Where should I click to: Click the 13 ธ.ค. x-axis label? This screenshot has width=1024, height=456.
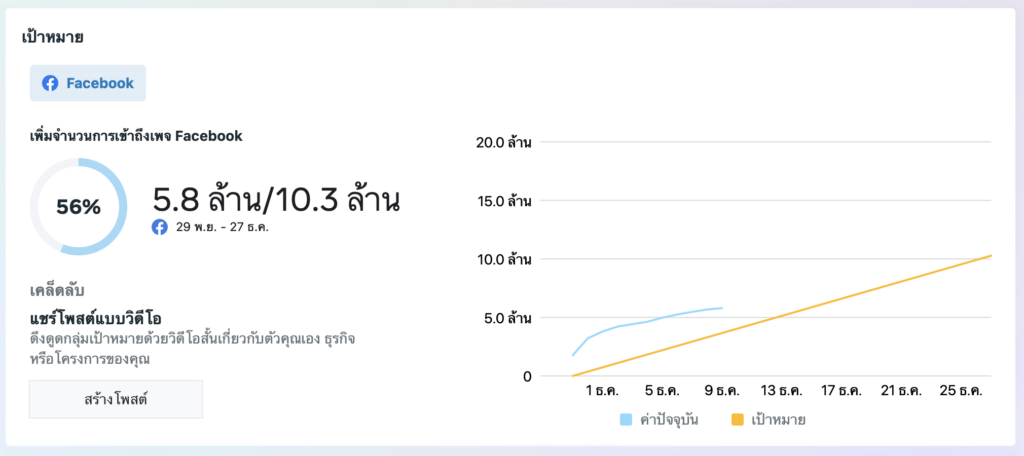[781, 391]
